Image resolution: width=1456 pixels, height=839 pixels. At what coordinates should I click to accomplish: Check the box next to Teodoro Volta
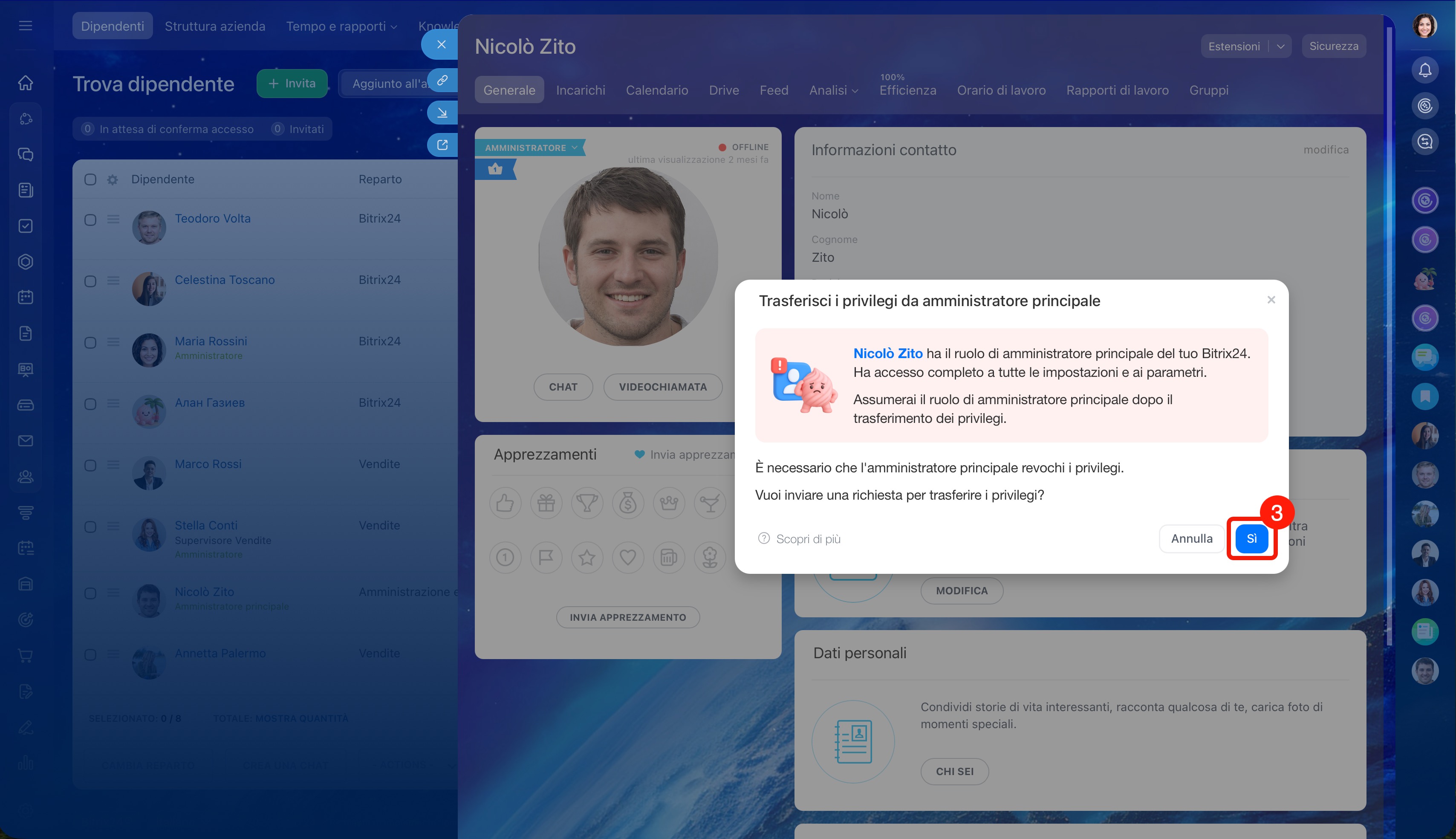click(x=90, y=220)
